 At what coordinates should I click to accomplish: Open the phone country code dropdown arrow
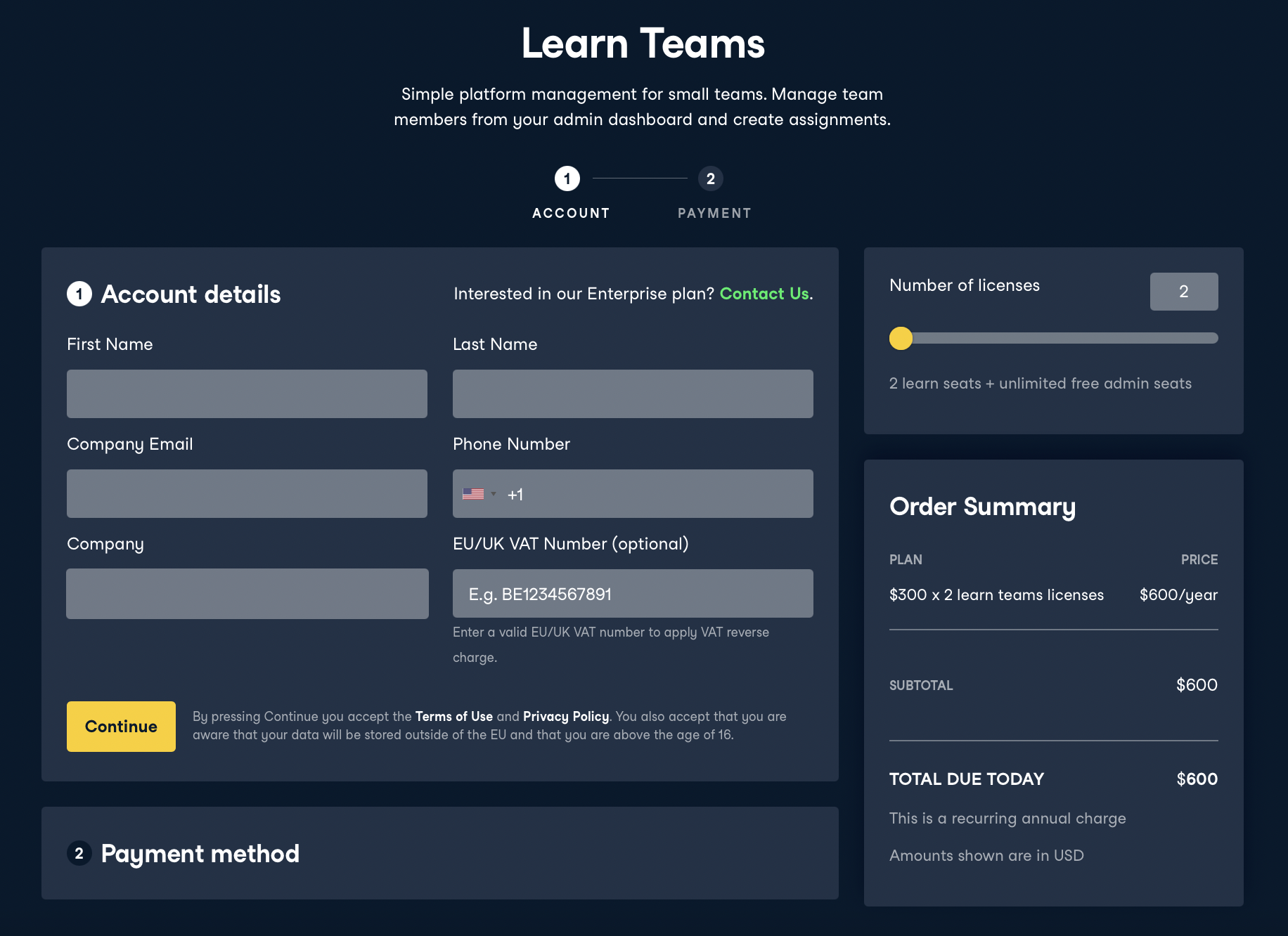(x=494, y=494)
